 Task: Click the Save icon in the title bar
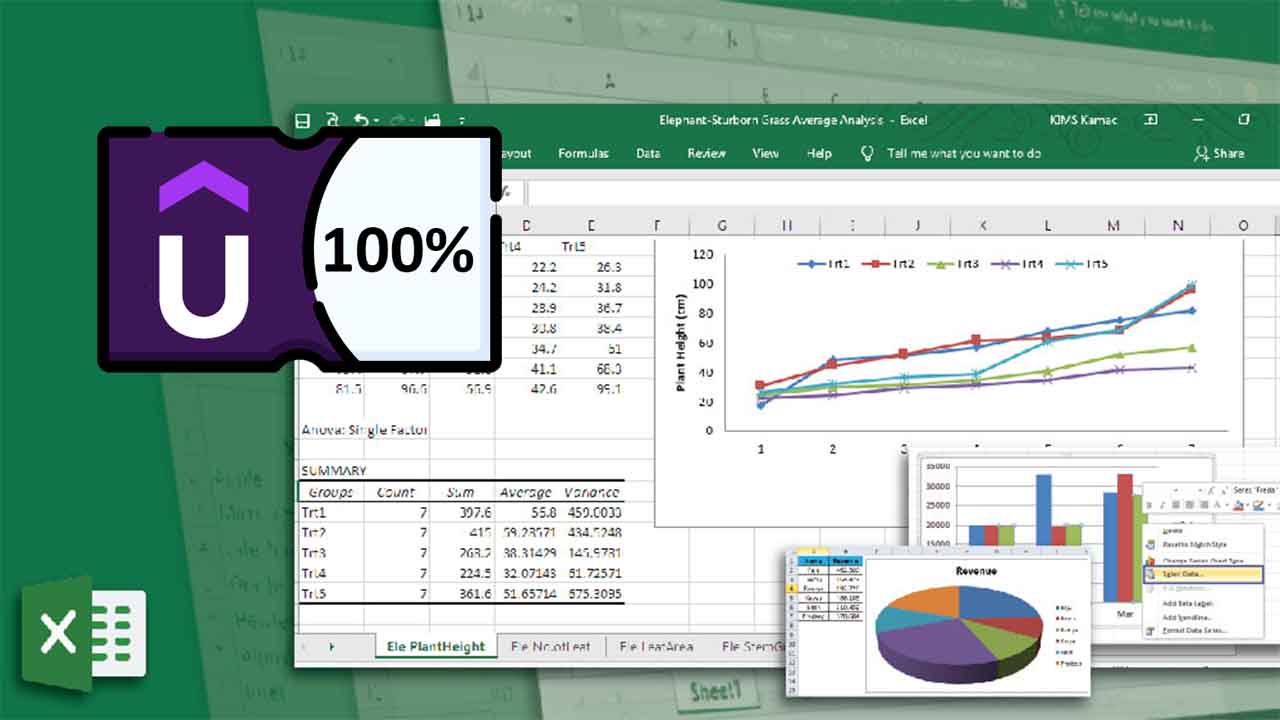click(303, 121)
